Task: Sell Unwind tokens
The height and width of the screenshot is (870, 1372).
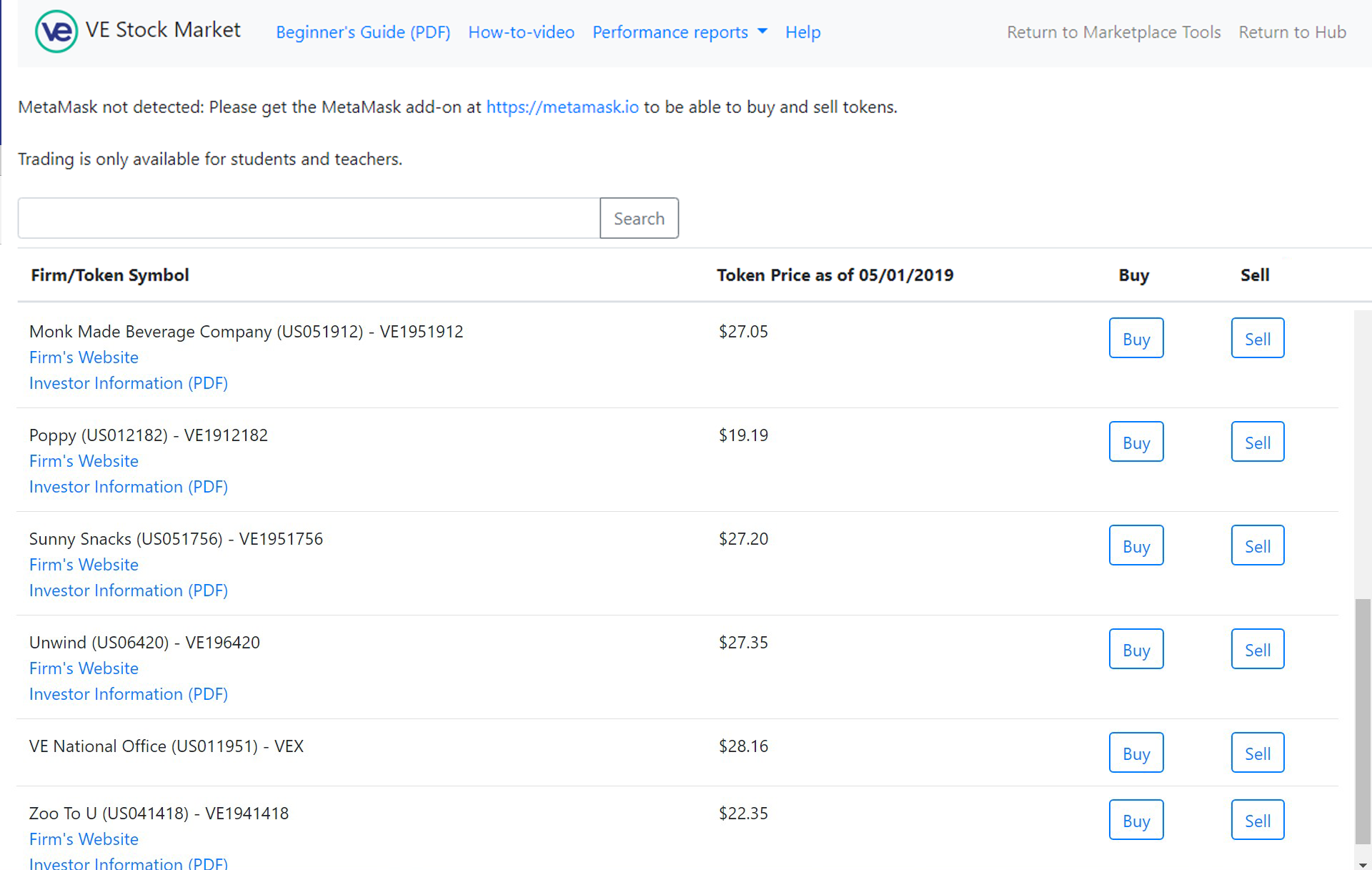Action: pyautogui.click(x=1258, y=649)
